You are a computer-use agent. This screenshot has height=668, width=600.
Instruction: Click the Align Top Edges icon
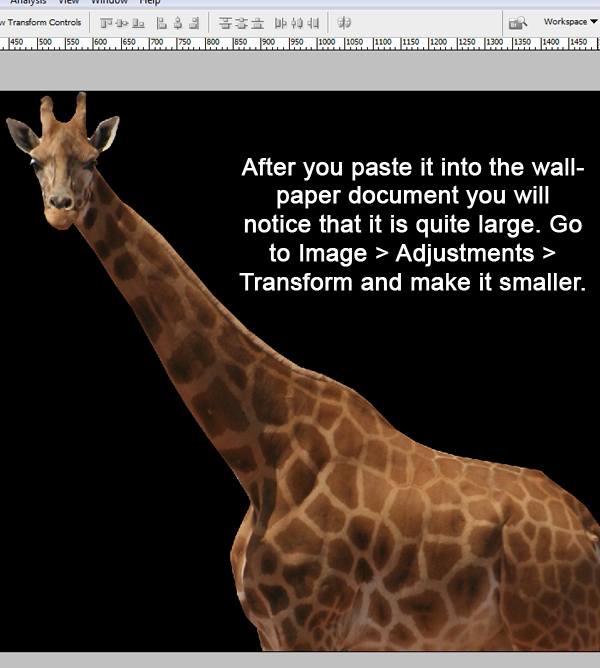[x=106, y=23]
